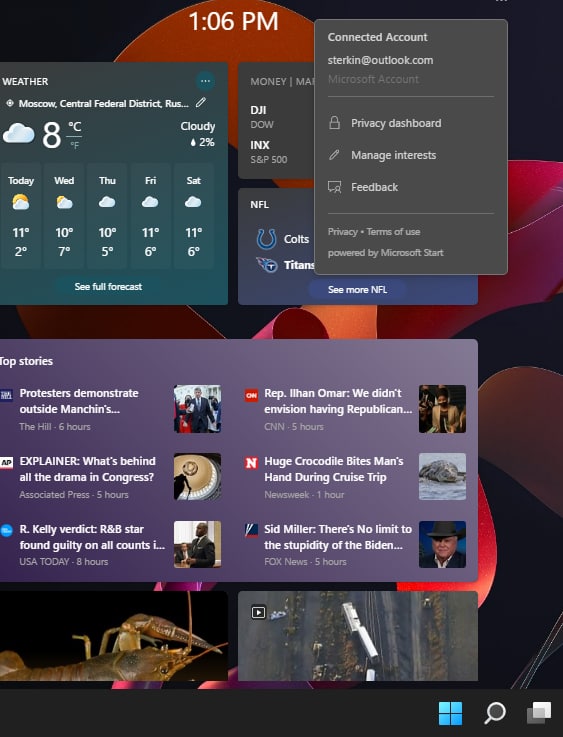Open taskbar Search
This screenshot has width=563, height=737.
coord(495,713)
